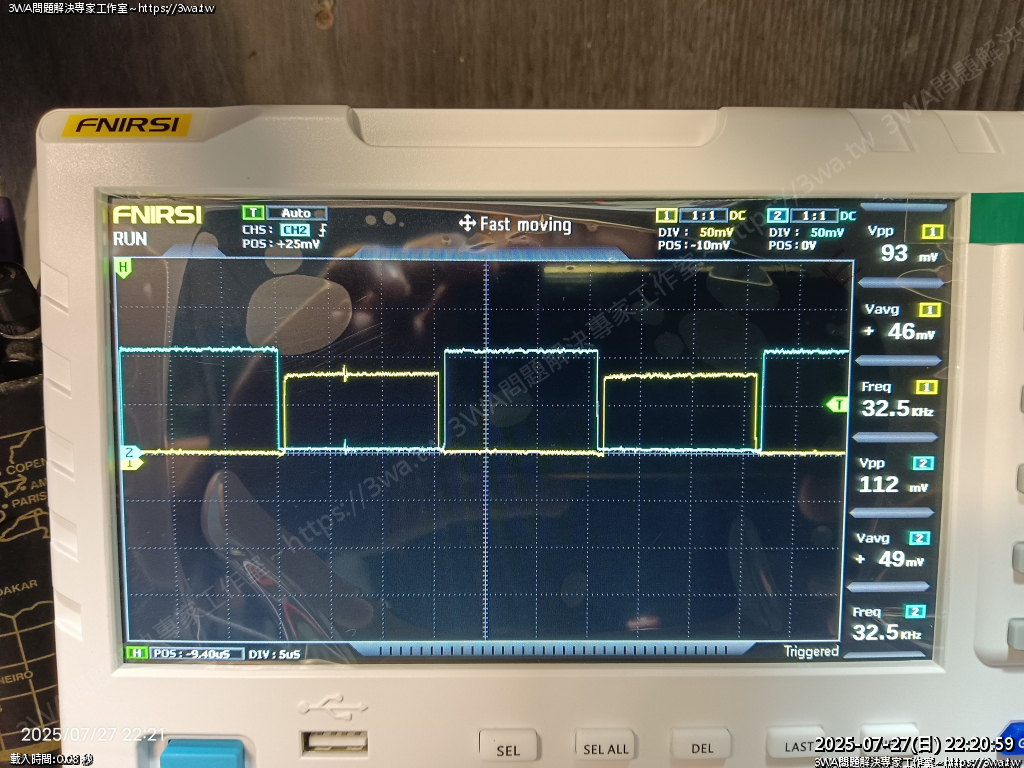Open the CH2 trigger source selector
1024x768 pixels.
point(298,229)
